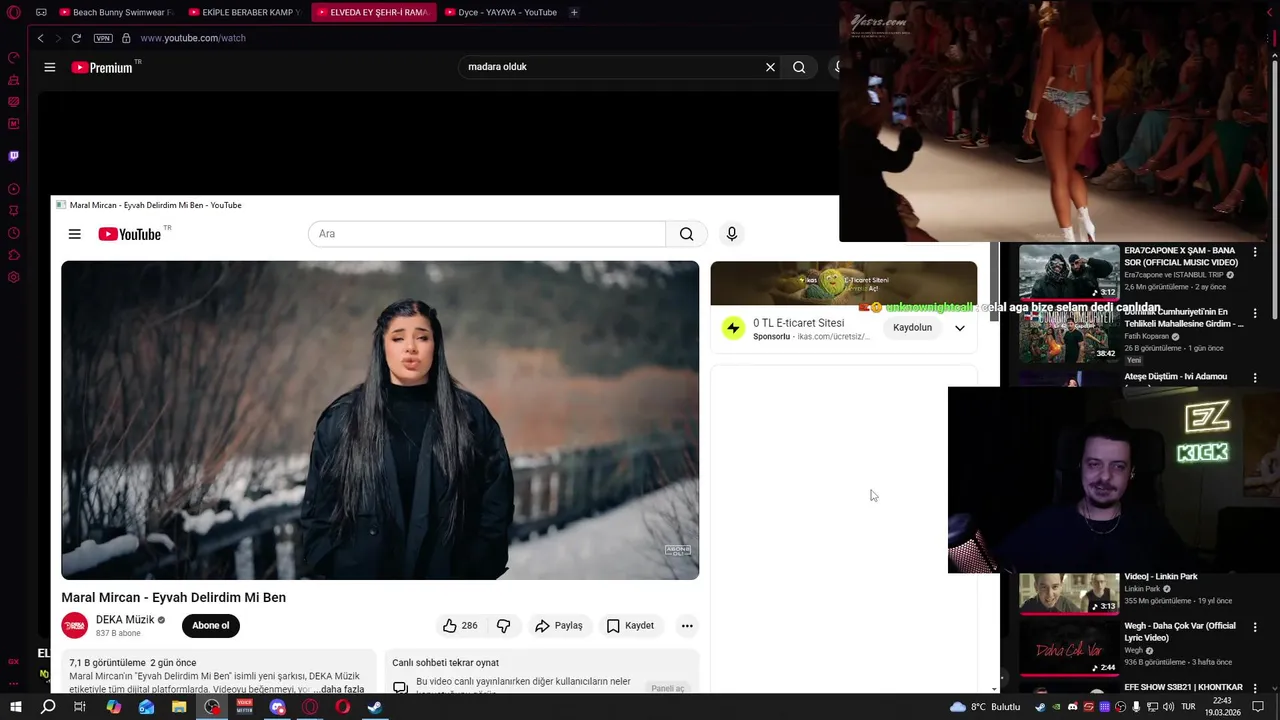Image resolution: width=1280 pixels, height=720 pixels.
Task: Click the TUR language indicator
Action: pos(1188,707)
